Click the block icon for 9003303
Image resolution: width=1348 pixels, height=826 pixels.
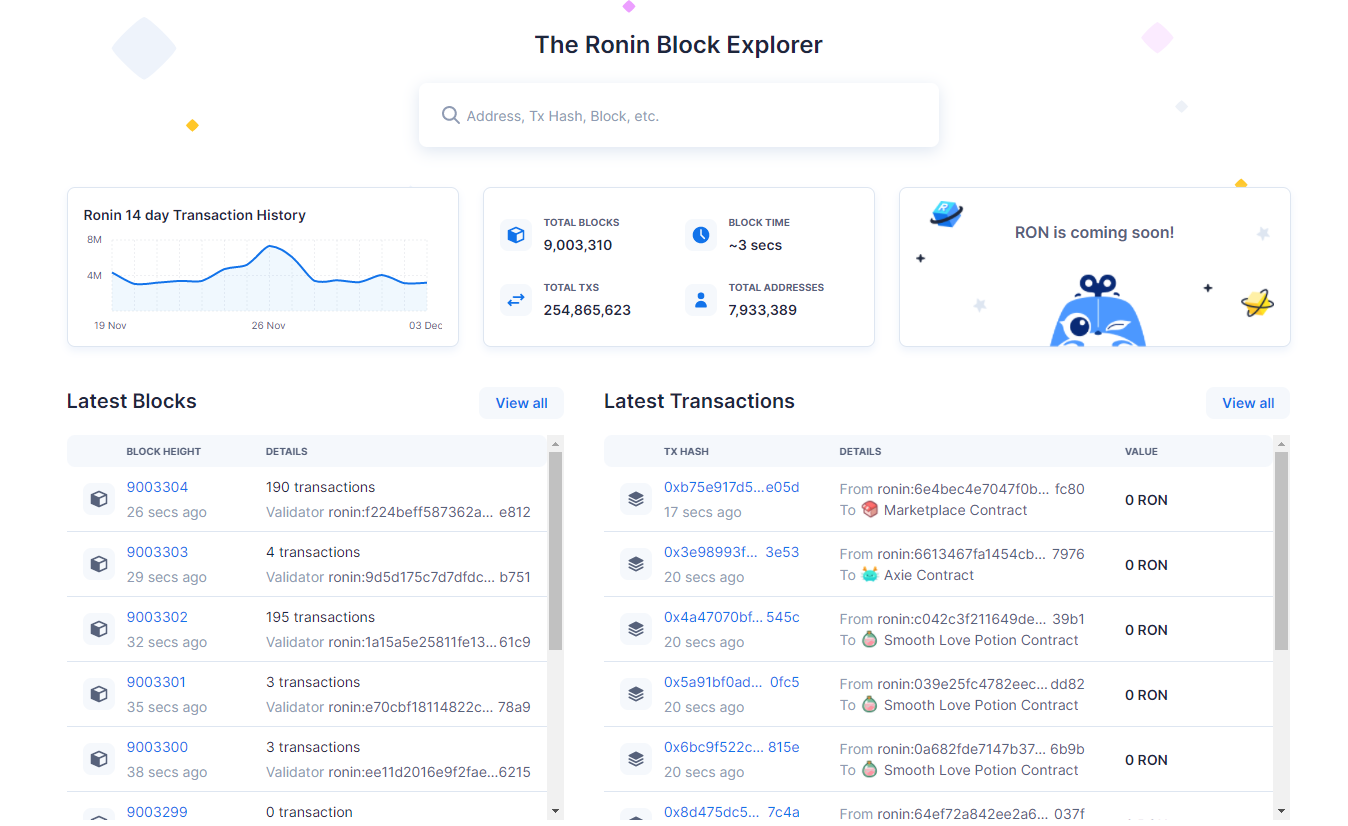[99, 564]
